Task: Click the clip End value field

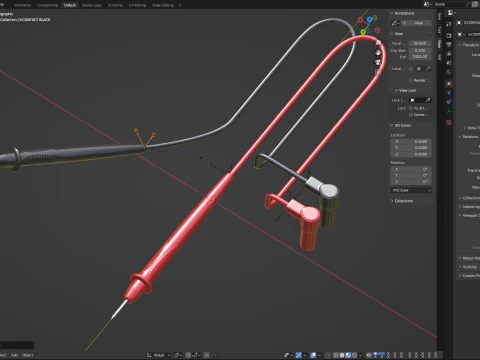Action: coord(420,57)
